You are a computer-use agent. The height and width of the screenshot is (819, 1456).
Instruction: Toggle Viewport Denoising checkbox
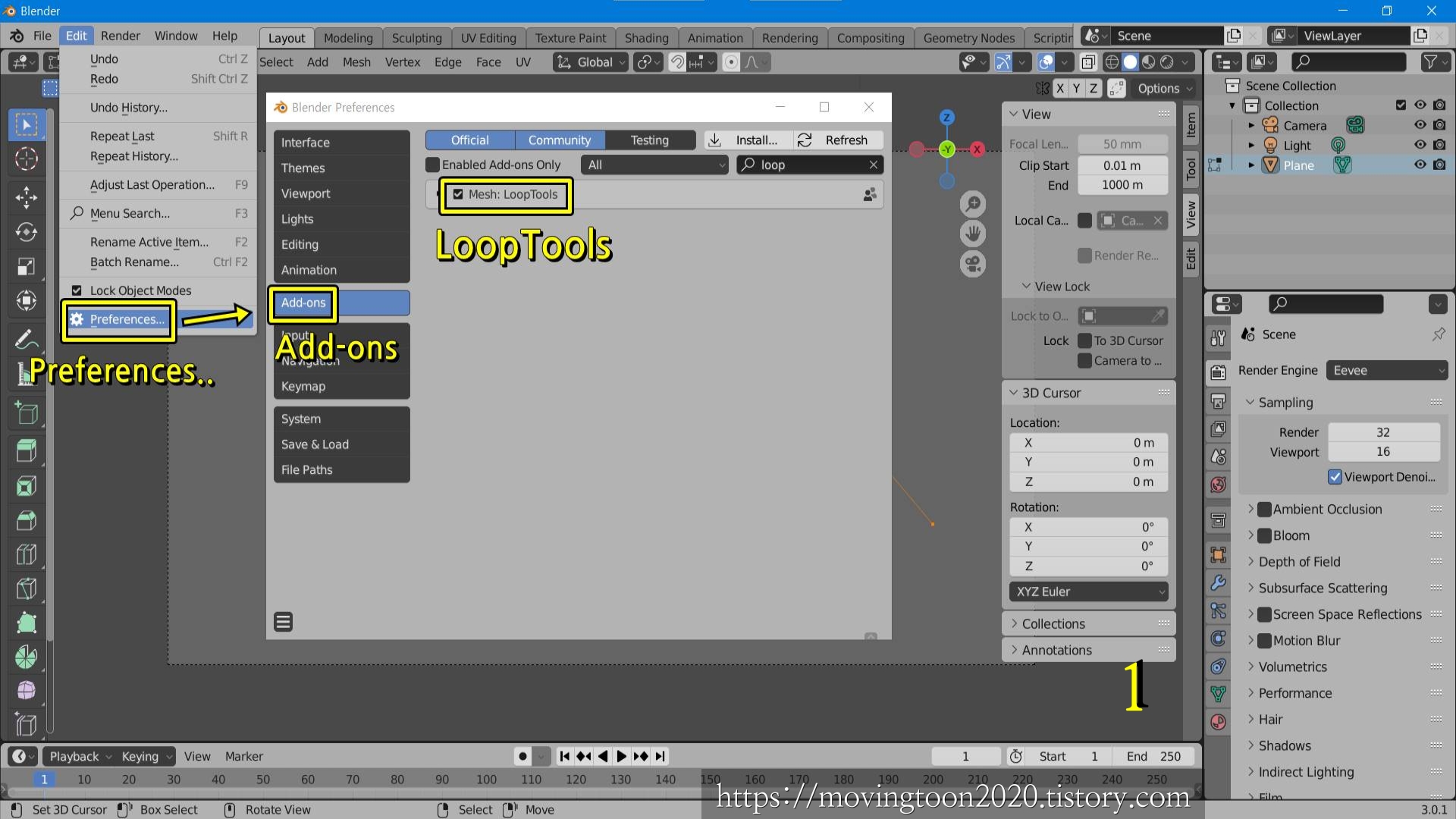coord(1335,477)
